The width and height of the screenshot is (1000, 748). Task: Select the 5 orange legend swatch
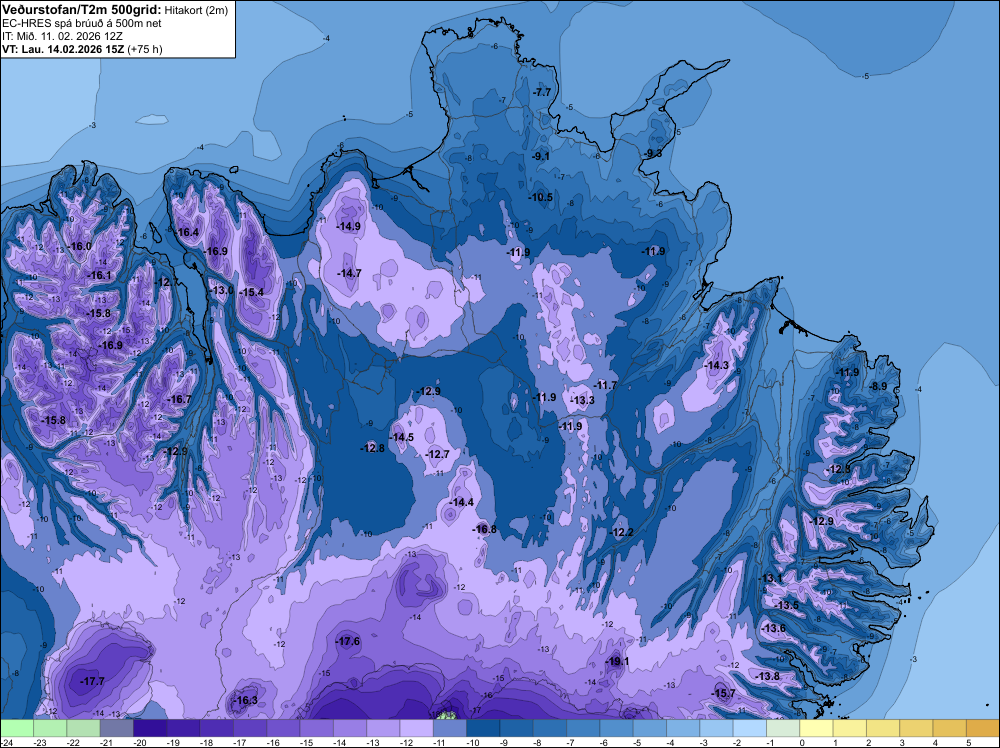(x=983, y=728)
